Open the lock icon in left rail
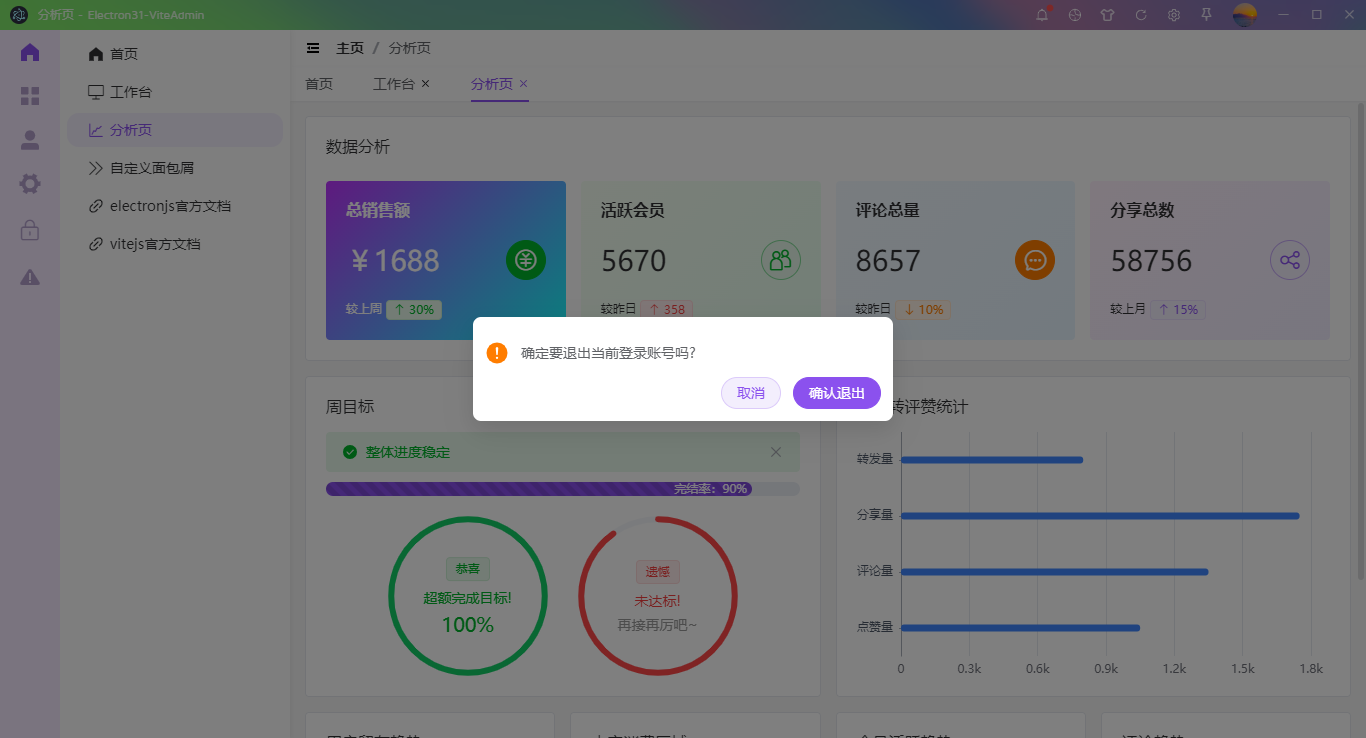Image resolution: width=1366 pixels, height=738 pixels. [x=30, y=230]
